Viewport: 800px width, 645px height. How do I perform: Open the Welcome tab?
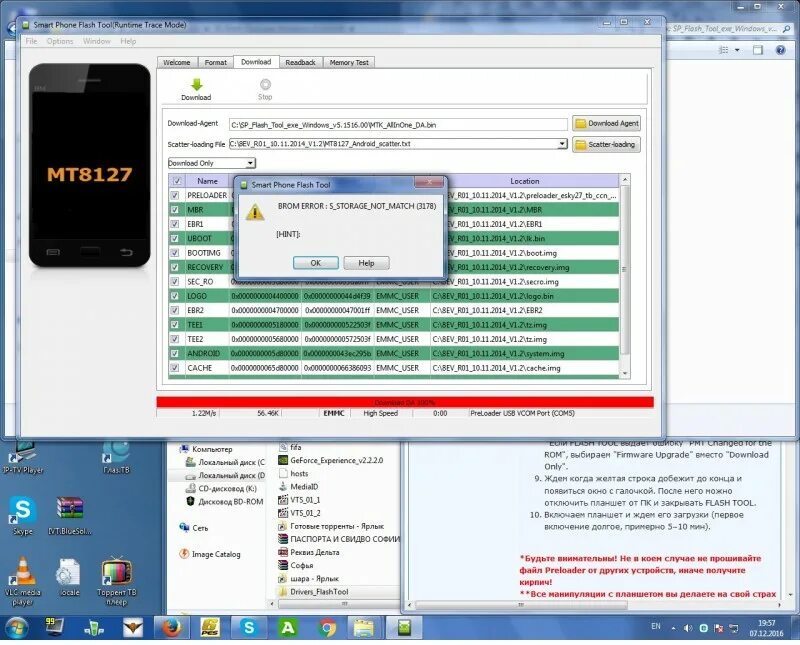coord(177,62)
